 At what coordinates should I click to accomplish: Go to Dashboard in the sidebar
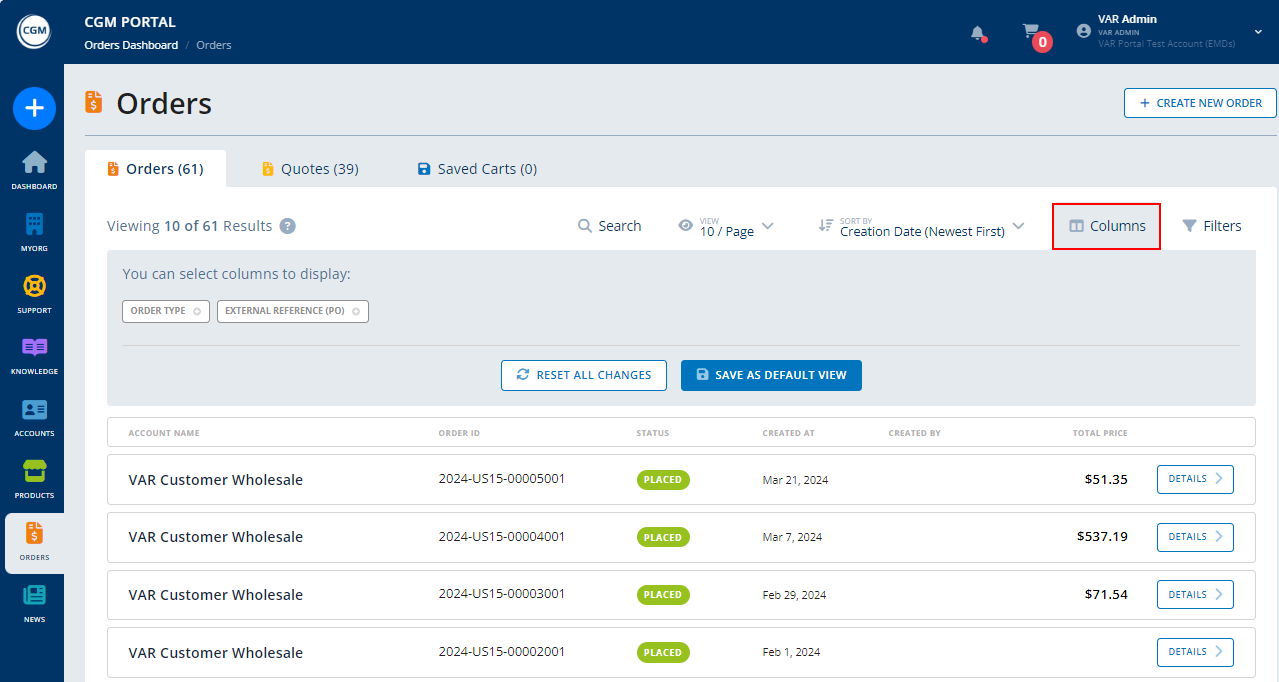[34, 170]
